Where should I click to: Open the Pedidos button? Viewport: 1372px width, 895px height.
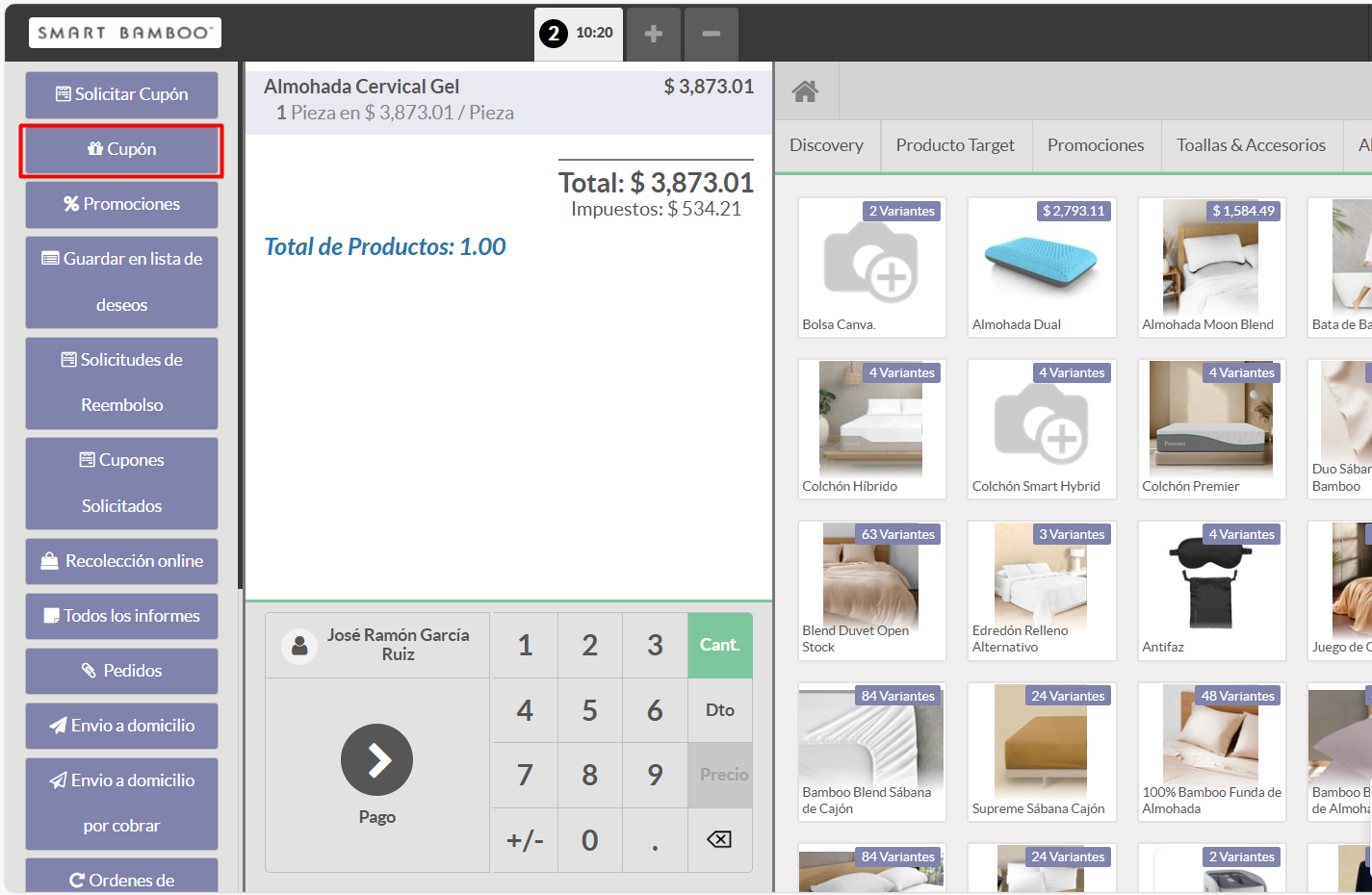click(x=121, y=671)
